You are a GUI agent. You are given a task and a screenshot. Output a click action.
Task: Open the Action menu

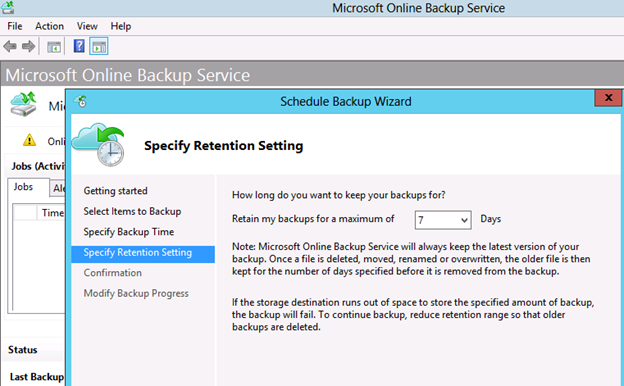[49, 26]
